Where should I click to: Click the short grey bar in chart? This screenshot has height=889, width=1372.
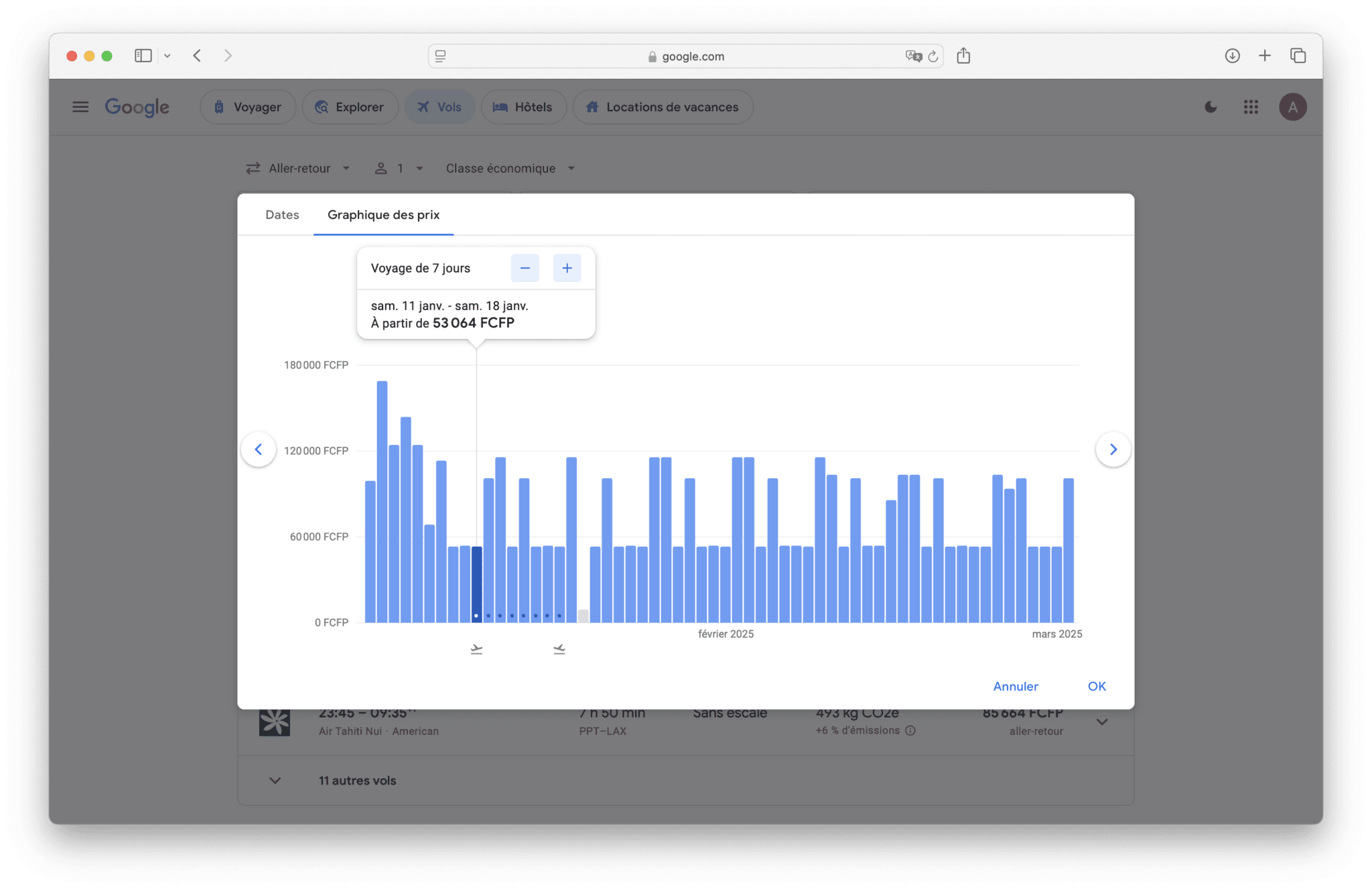coord(584,616)
